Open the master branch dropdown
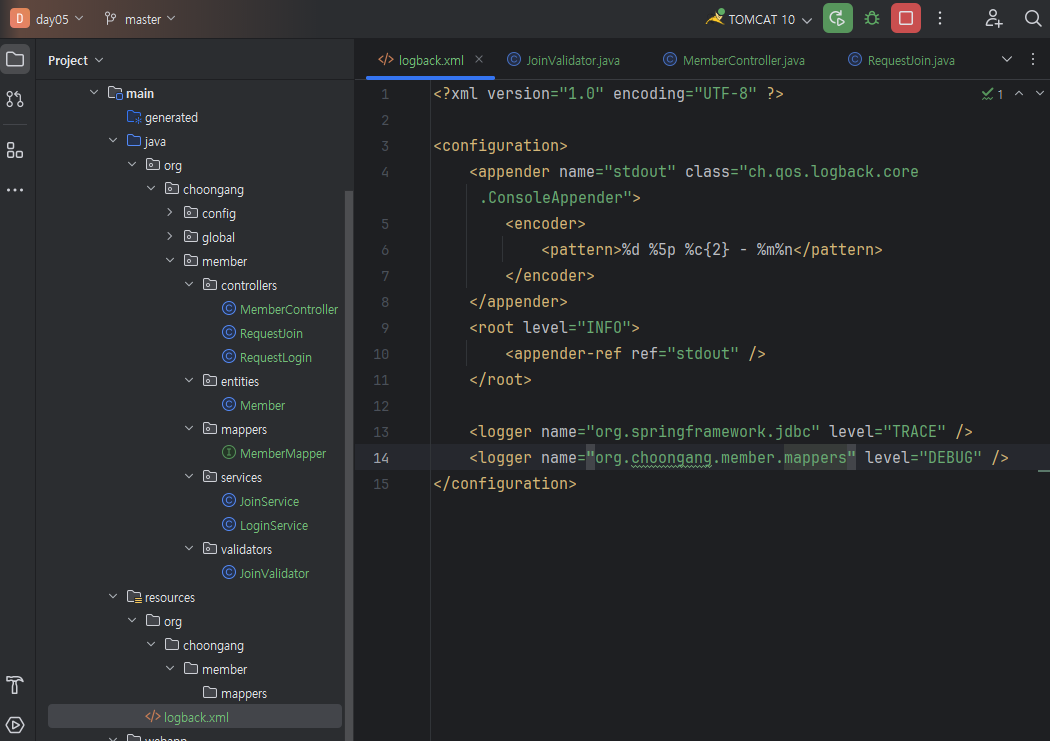The height and width of the screenshot is (741, 1050). [141, 19]
